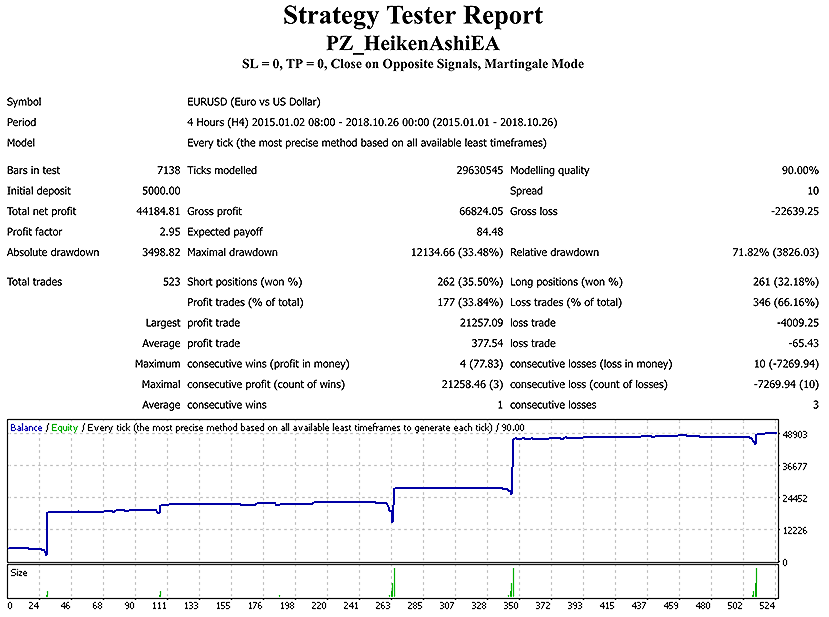
Task: Select consecutive wins value 4 (77.83)
Action: click(481, 364)
